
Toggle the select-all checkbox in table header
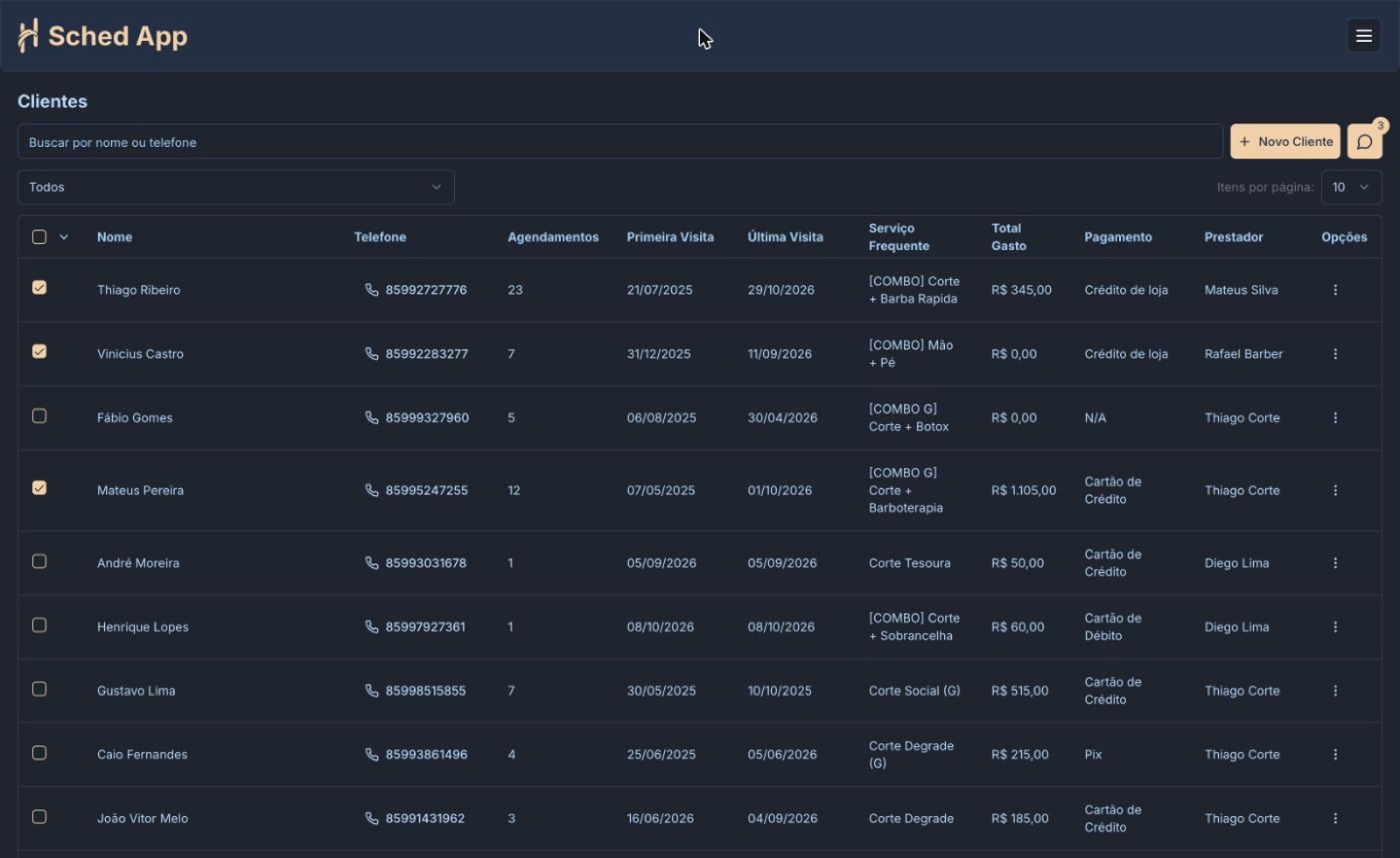(39, 236)
